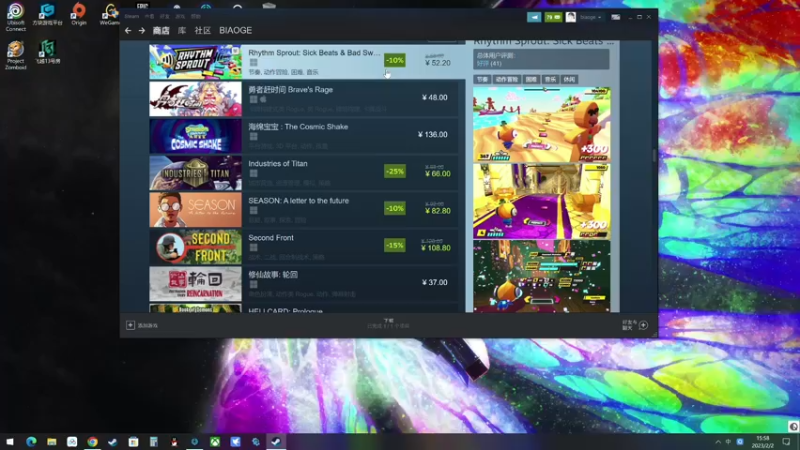Expand the biaoge account dropdown
This screenshot has height=450, width=800.
590,17
